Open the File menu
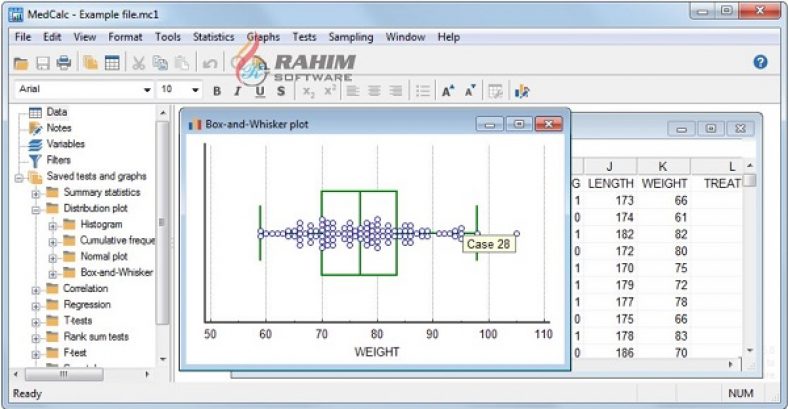Image resolution: width=788 pixels, height=409 pixels. (23, 37)
